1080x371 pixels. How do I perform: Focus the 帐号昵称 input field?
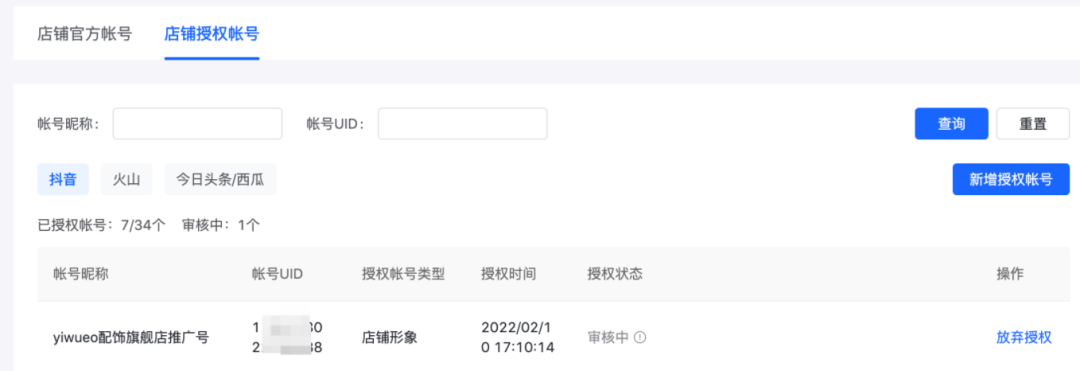(198, 124)
